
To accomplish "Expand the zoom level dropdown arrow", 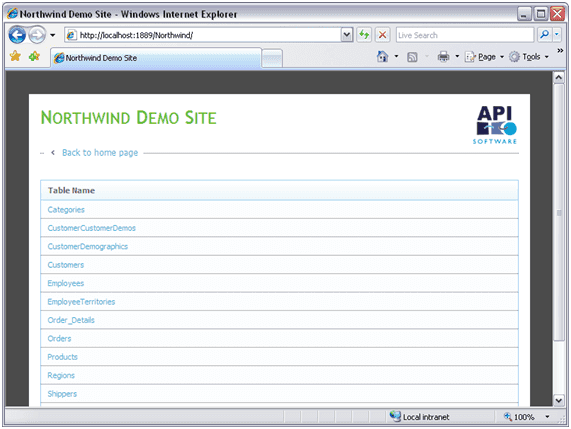I will click(547, 417).
